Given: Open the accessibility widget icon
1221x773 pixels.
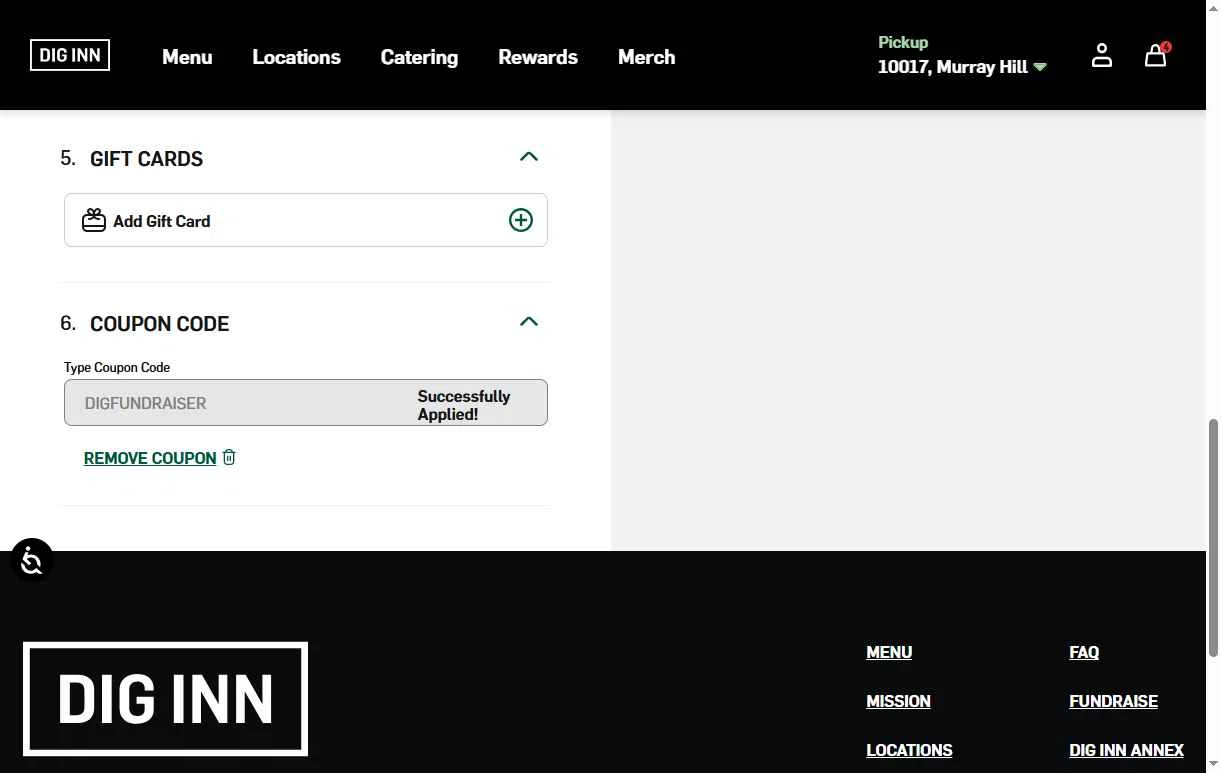Looking at the screenshot, I should pos(32,560).
